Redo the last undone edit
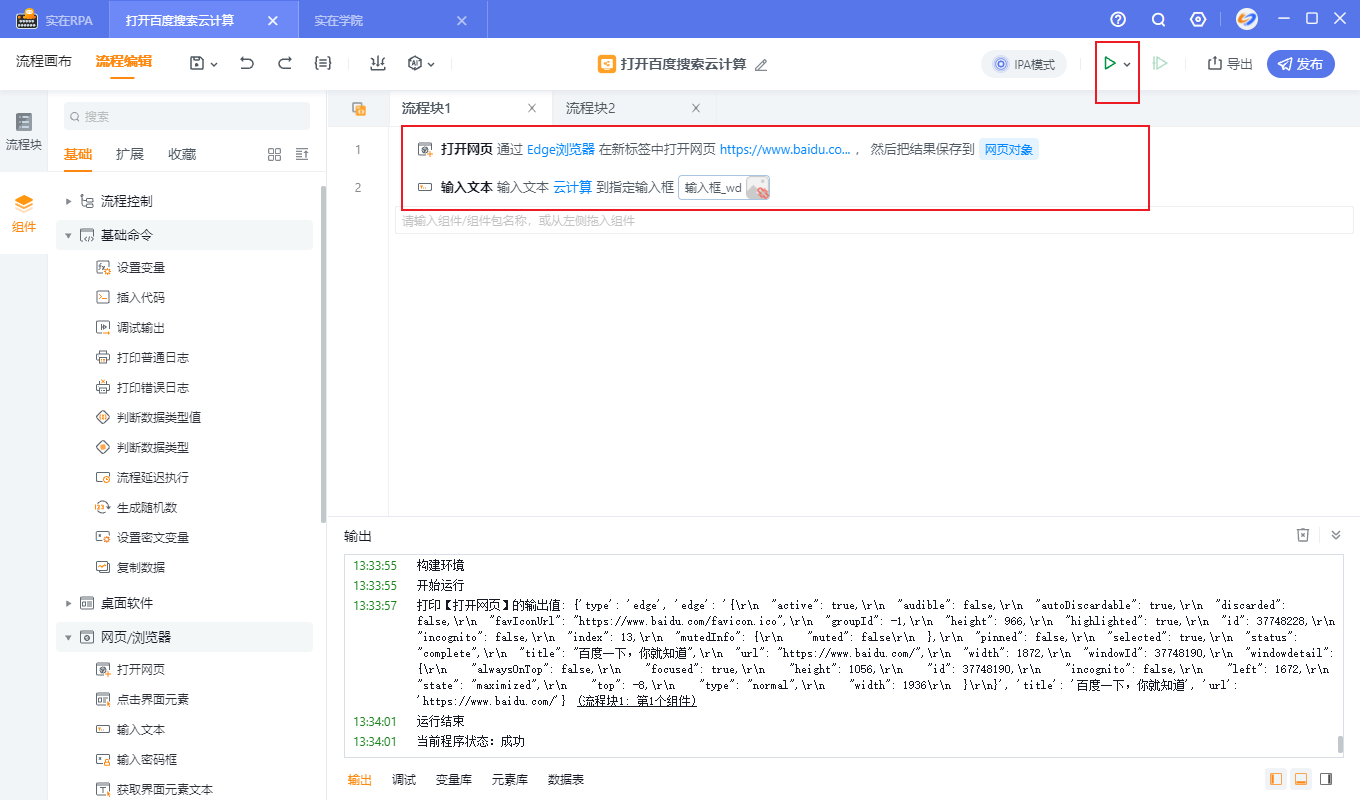The height and width of the screenshot is (800, 1360). 285,63
